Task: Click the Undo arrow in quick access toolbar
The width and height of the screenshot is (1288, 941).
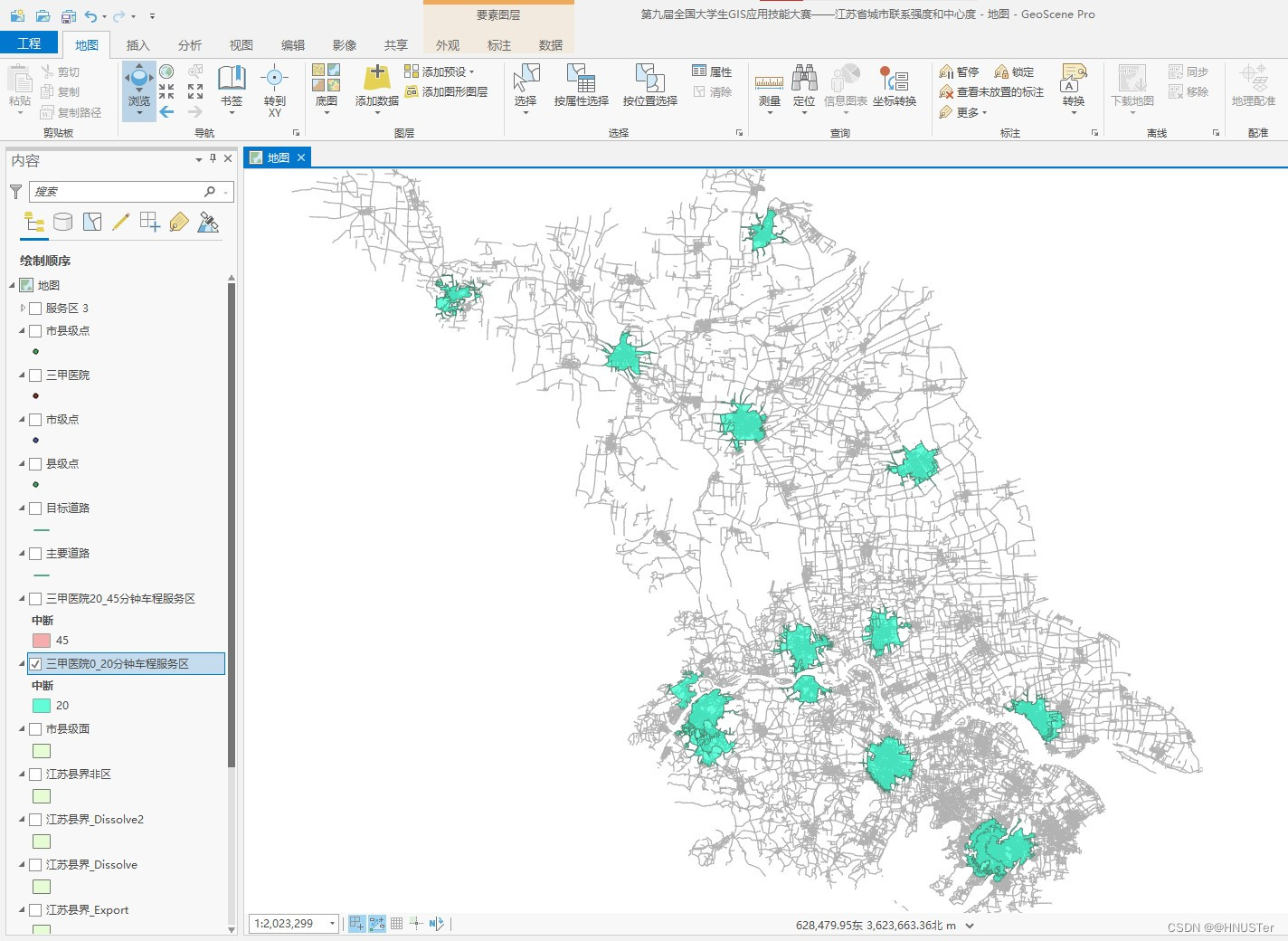Action: (90, 15)
